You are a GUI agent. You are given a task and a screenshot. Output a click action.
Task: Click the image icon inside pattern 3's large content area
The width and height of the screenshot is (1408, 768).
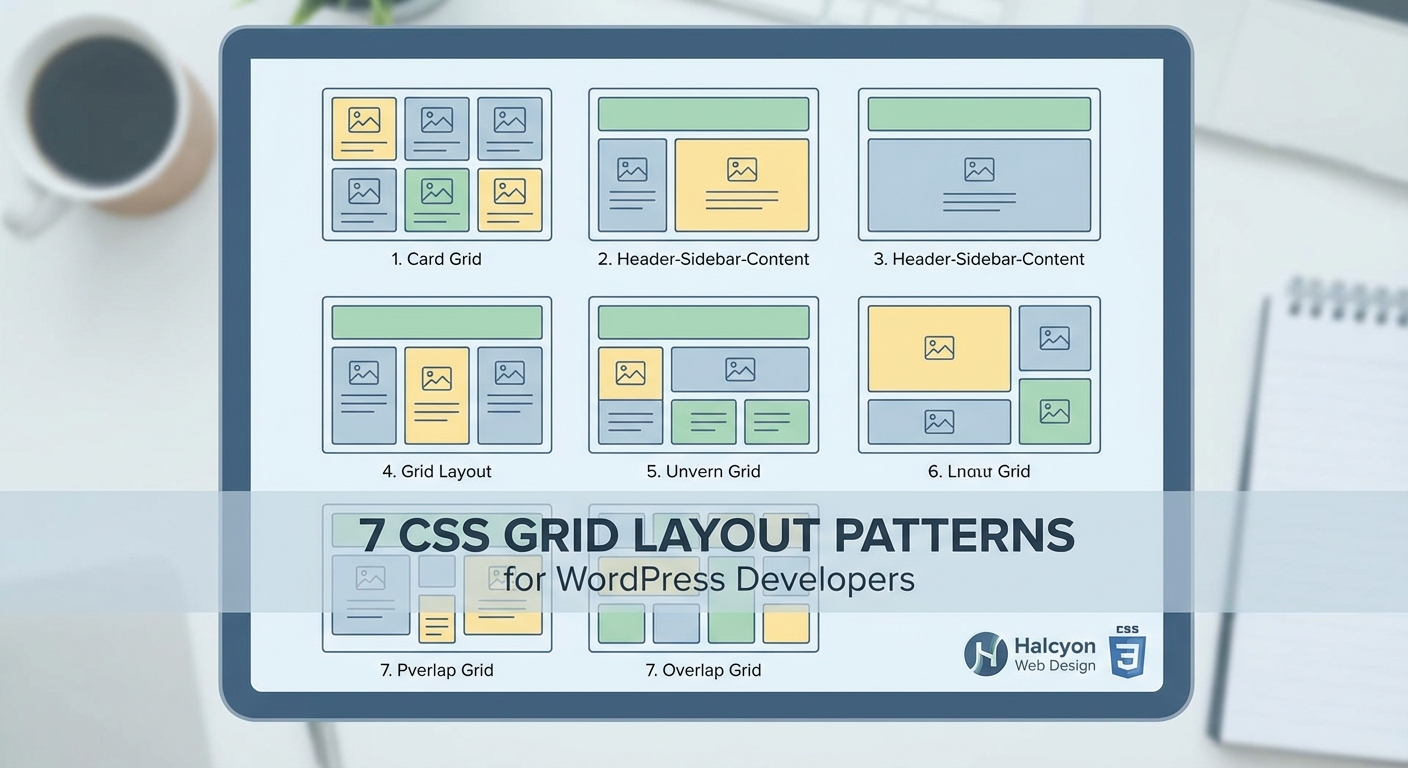point(977,170)
